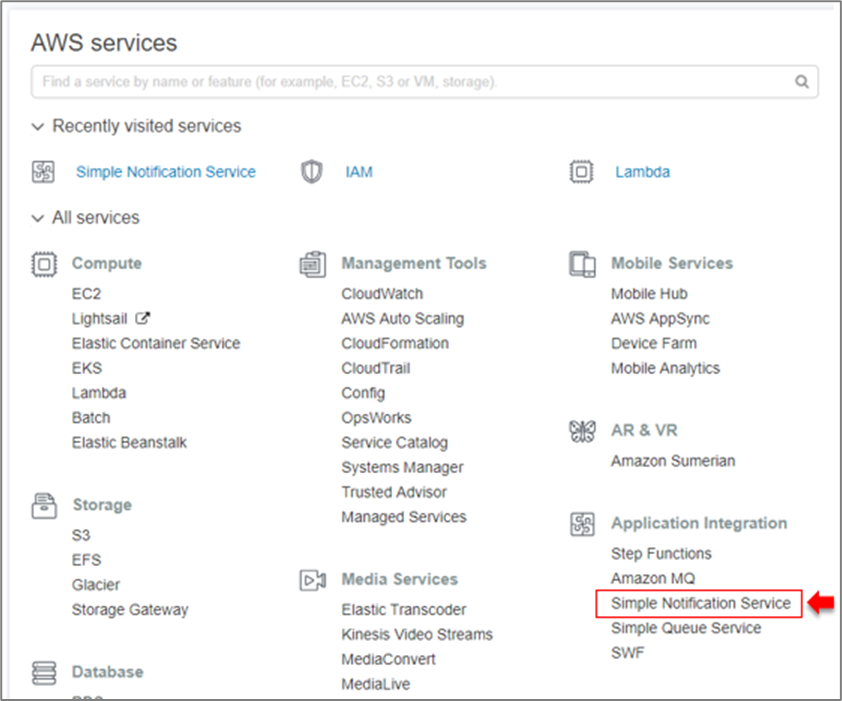This screenshot has width=842, height=701.
Task: Open Simple Notification Service under Application Integration
Action: click(701, 603)
